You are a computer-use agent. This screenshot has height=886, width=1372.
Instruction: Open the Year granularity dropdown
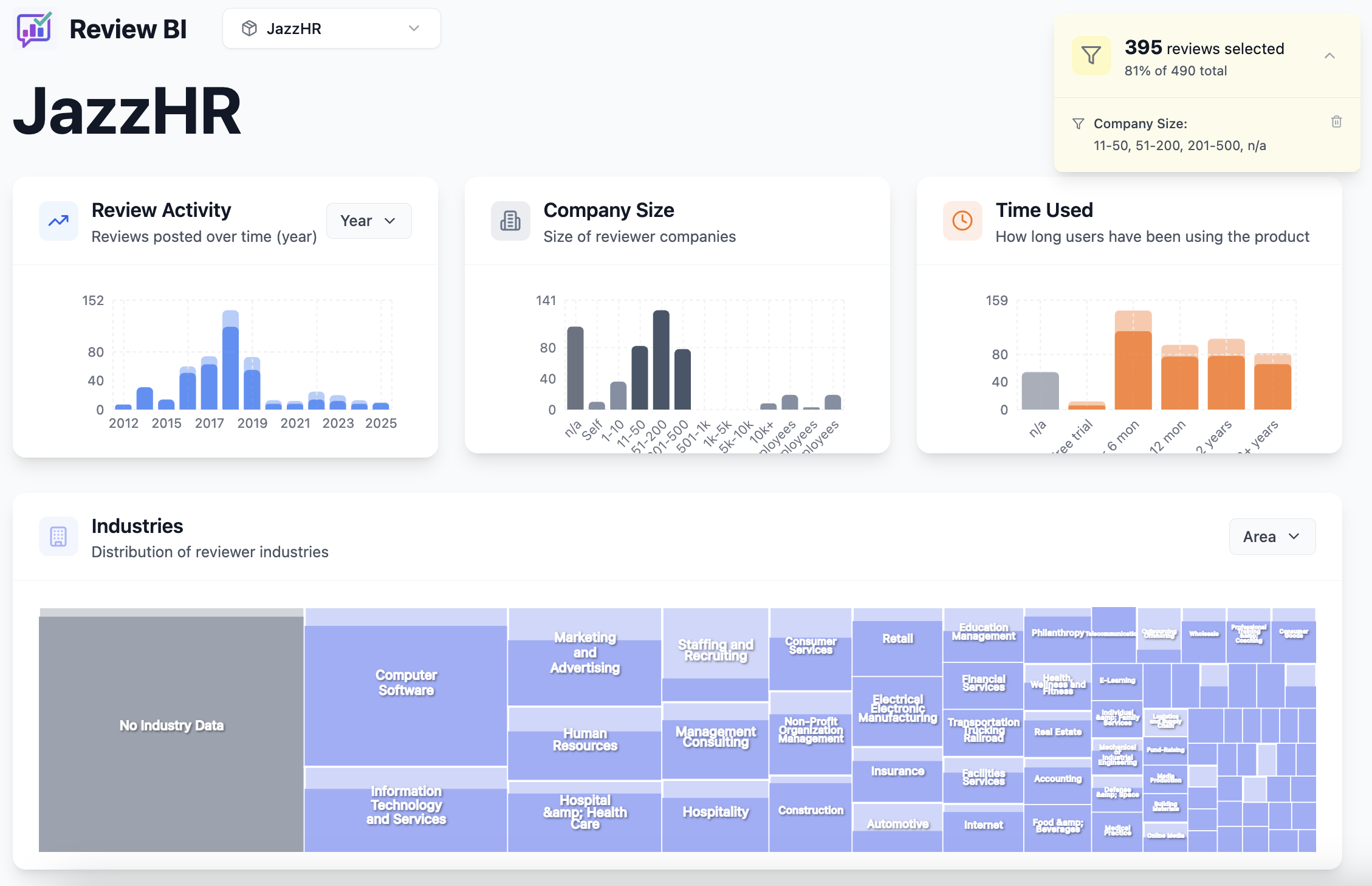click(x=368, y=221)
